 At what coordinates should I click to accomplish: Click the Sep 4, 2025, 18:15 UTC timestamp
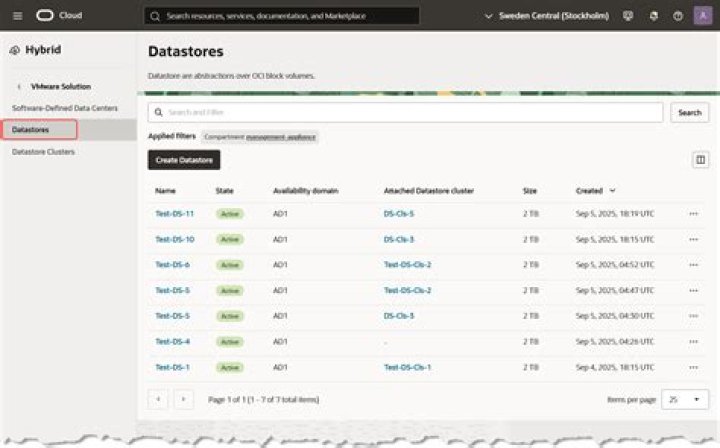[615, 367]
